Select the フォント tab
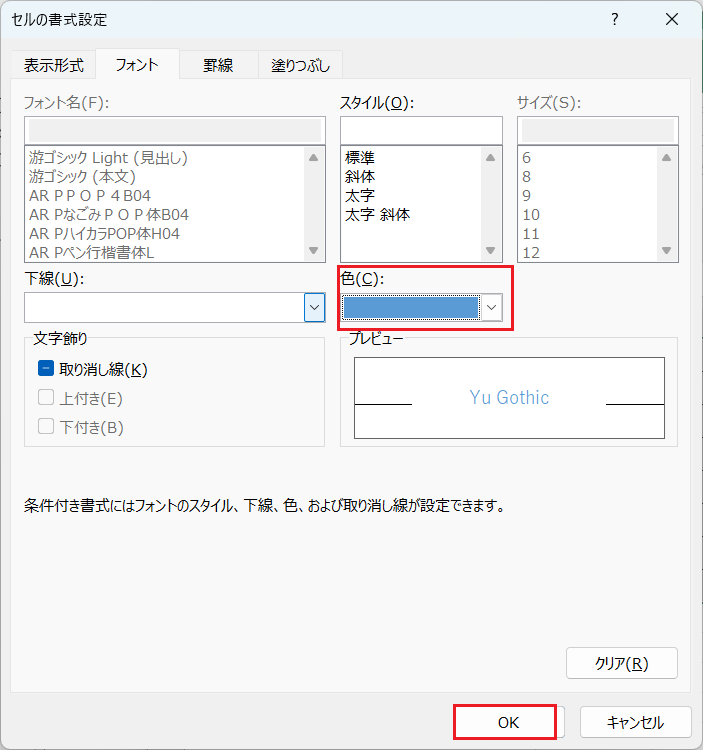703x750 pixels. tap(137, 64)
